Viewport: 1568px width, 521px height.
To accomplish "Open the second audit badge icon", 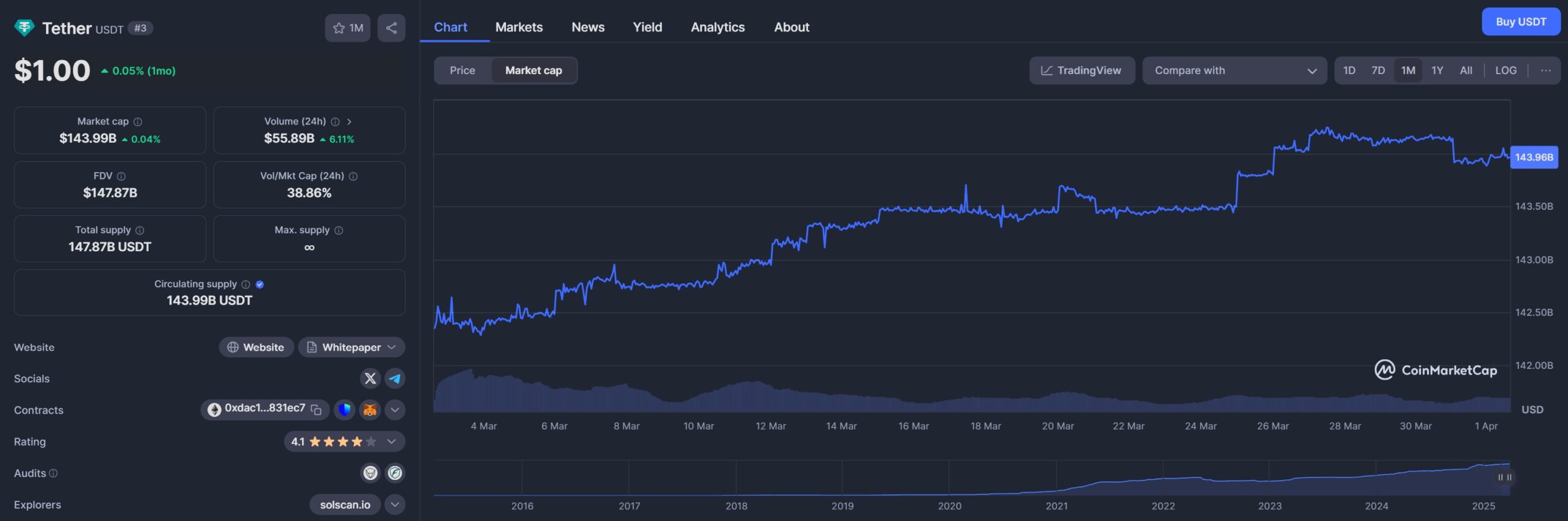I will click(x=395, y=473).
